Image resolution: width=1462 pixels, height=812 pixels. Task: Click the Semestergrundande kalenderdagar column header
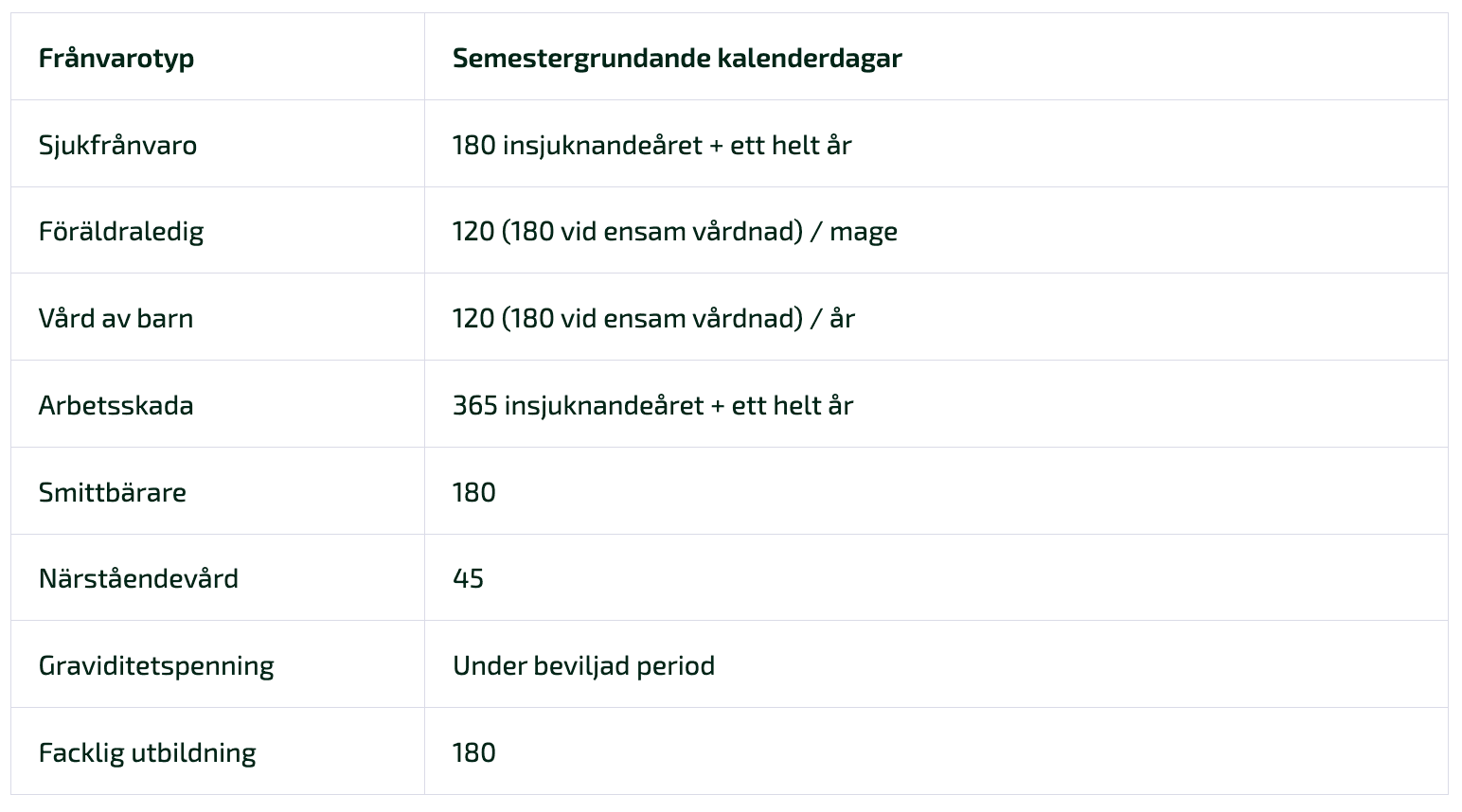pos(677,58)
